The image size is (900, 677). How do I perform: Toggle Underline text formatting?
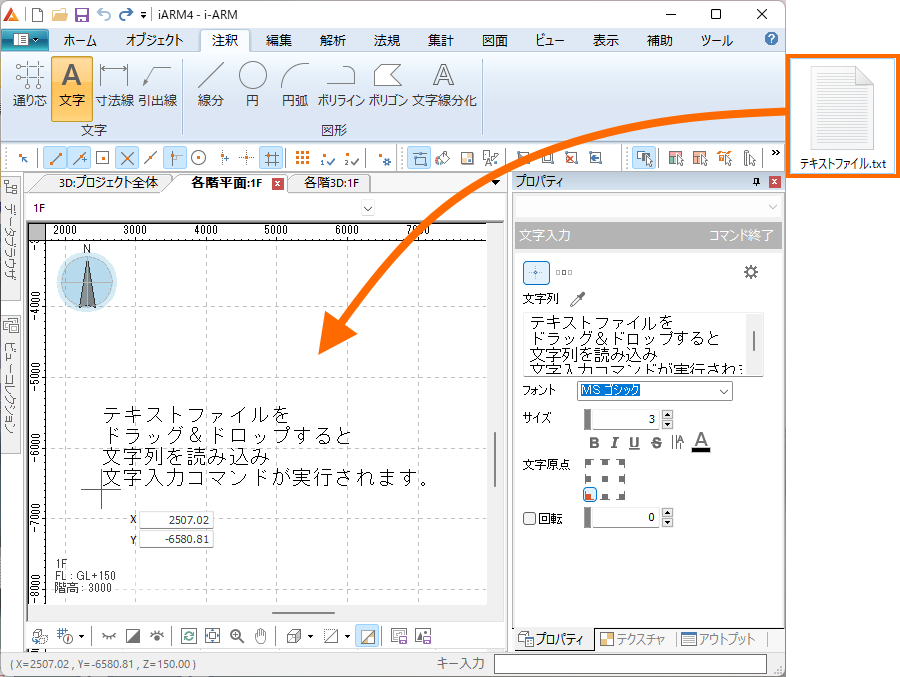634,443
